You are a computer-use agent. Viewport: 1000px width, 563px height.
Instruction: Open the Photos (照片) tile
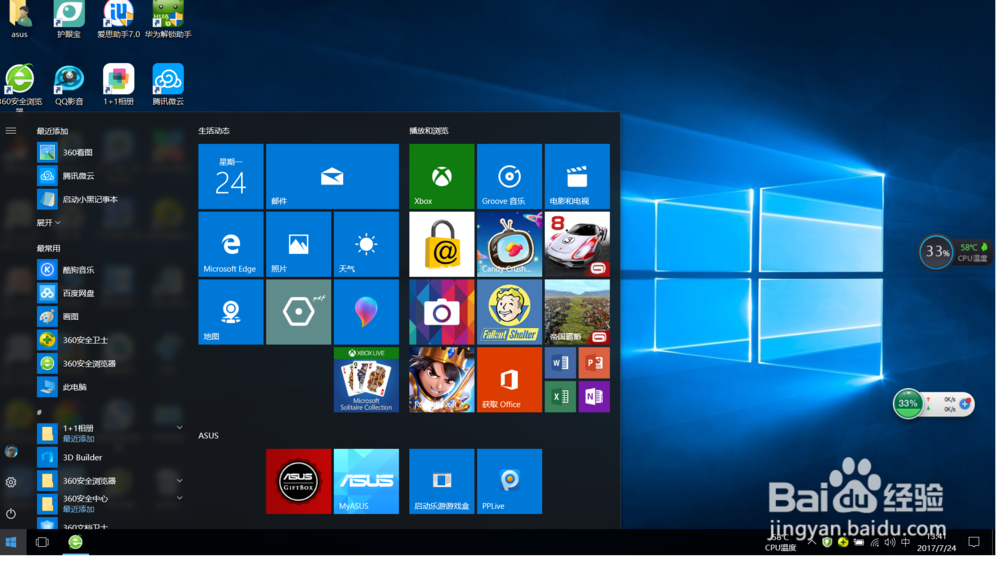tap(299, 245)
